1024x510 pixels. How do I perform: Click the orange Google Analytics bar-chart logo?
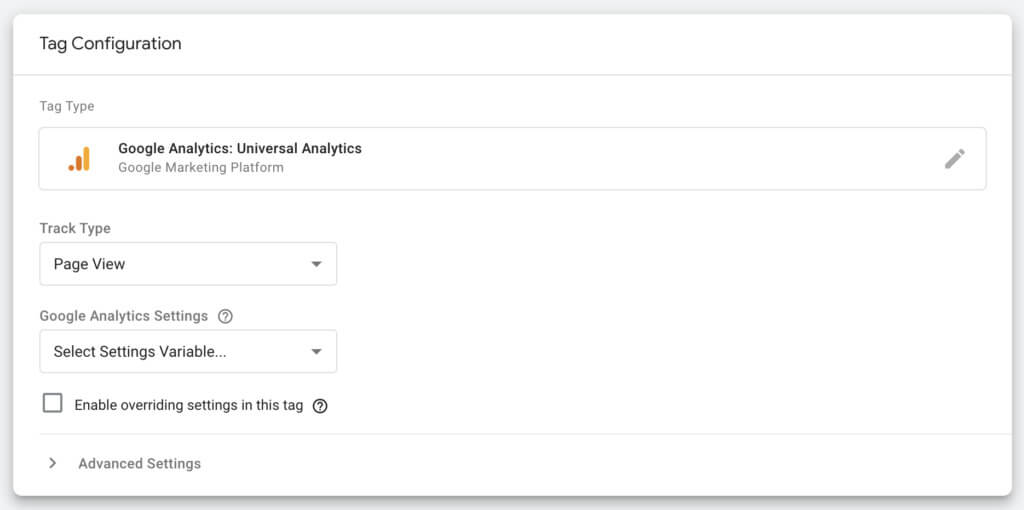click(79, 159)
